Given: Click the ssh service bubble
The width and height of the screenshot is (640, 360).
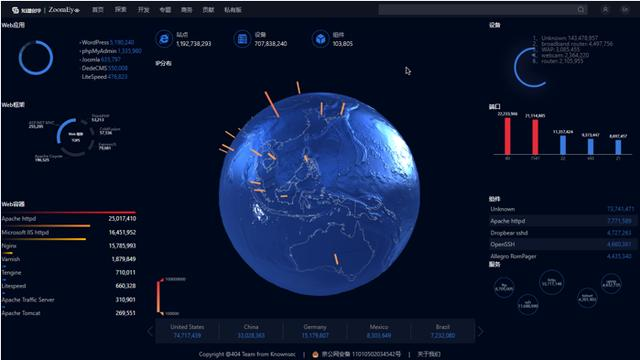Looking at the screenshot, I should (x=528, y=305).
